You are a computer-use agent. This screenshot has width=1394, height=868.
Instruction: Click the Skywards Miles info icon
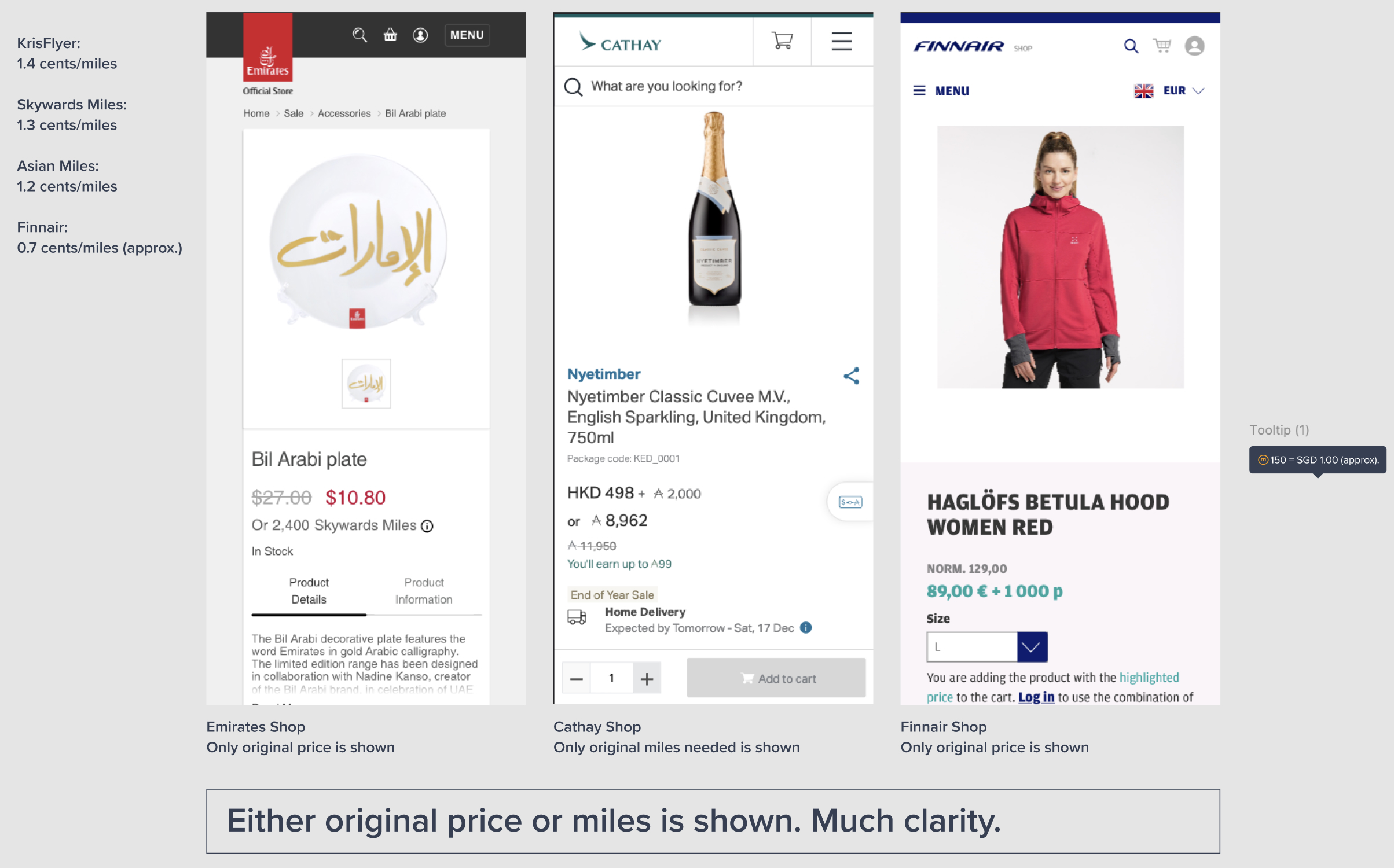[427, 526]
